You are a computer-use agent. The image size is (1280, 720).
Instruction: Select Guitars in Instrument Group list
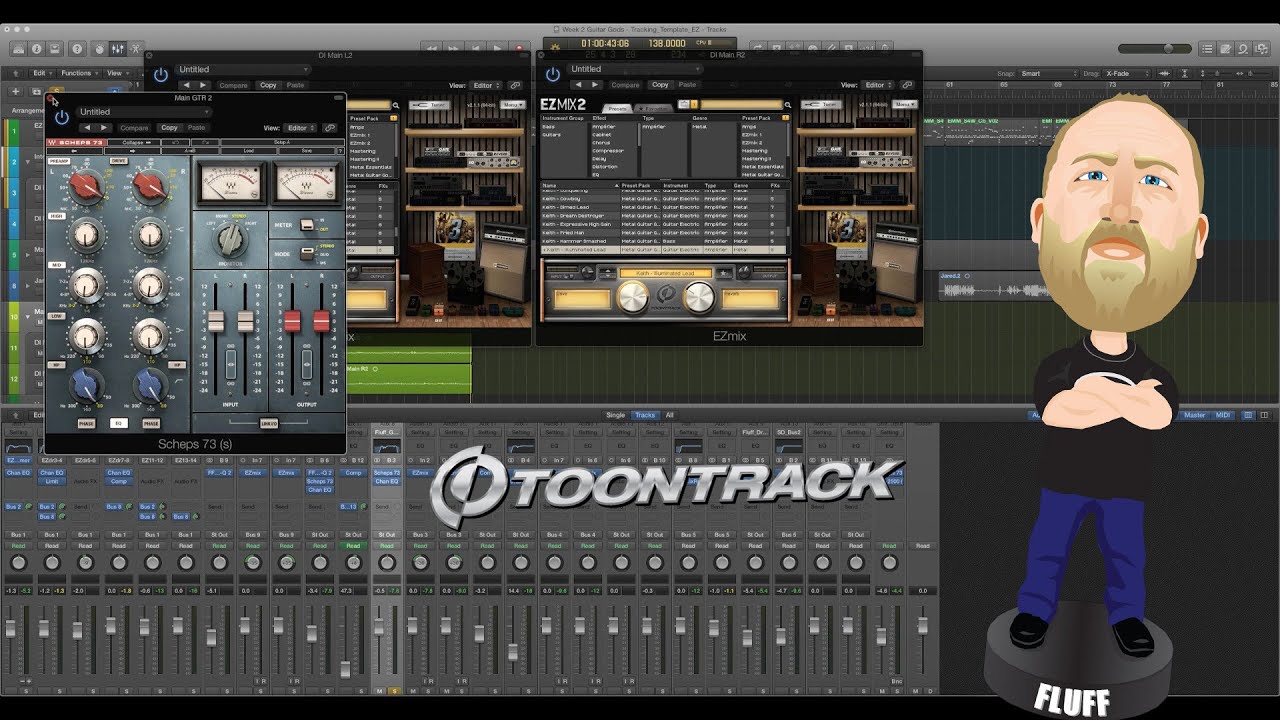click(x=551, y=135)
